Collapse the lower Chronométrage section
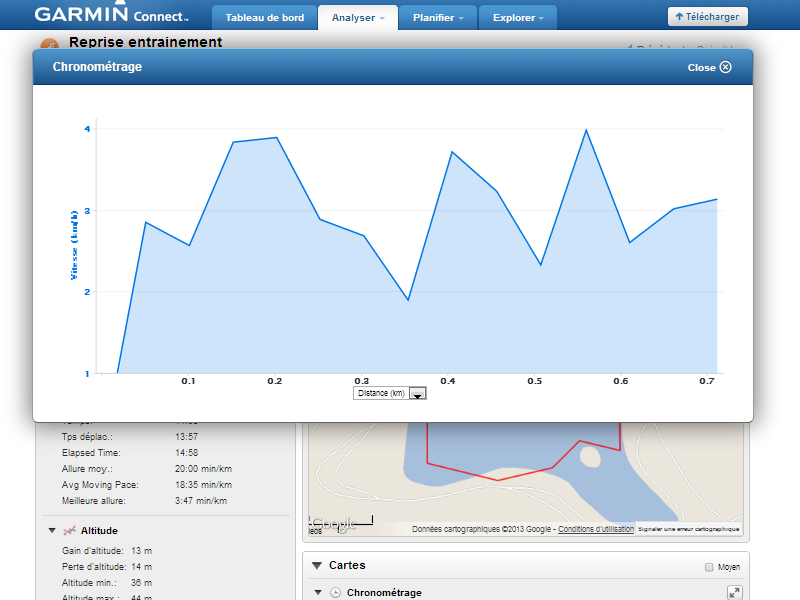 (319, 592)
